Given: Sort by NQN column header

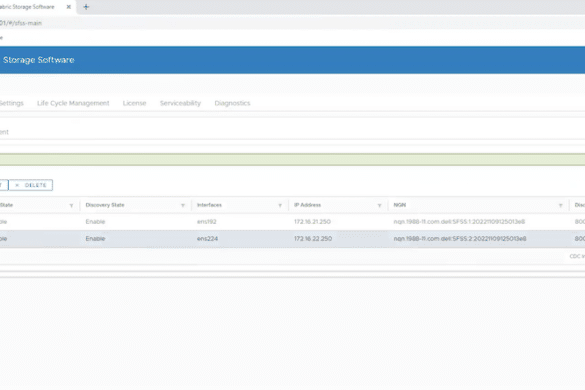Looking at the screenshot, I should click(x=400, y=205).
